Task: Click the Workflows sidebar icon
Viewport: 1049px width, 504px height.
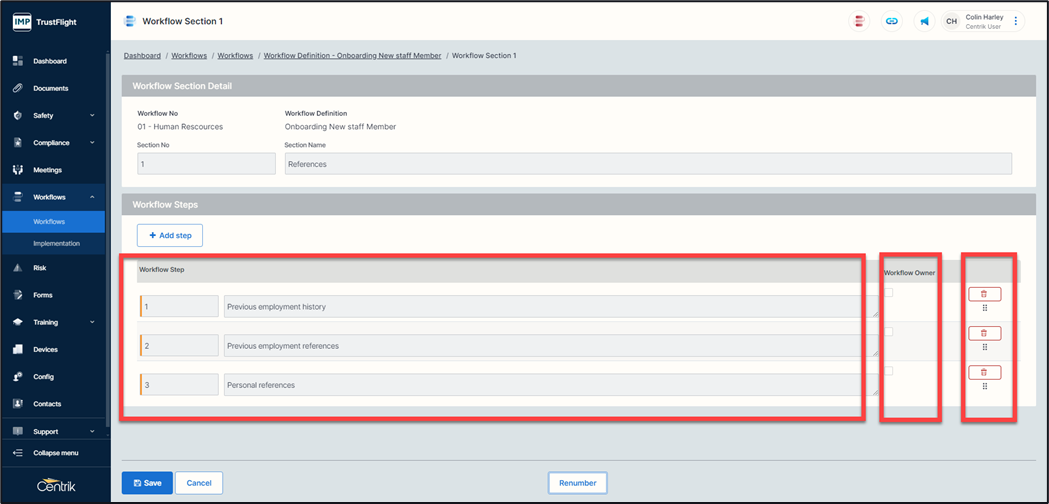Action: pos(18,197)
